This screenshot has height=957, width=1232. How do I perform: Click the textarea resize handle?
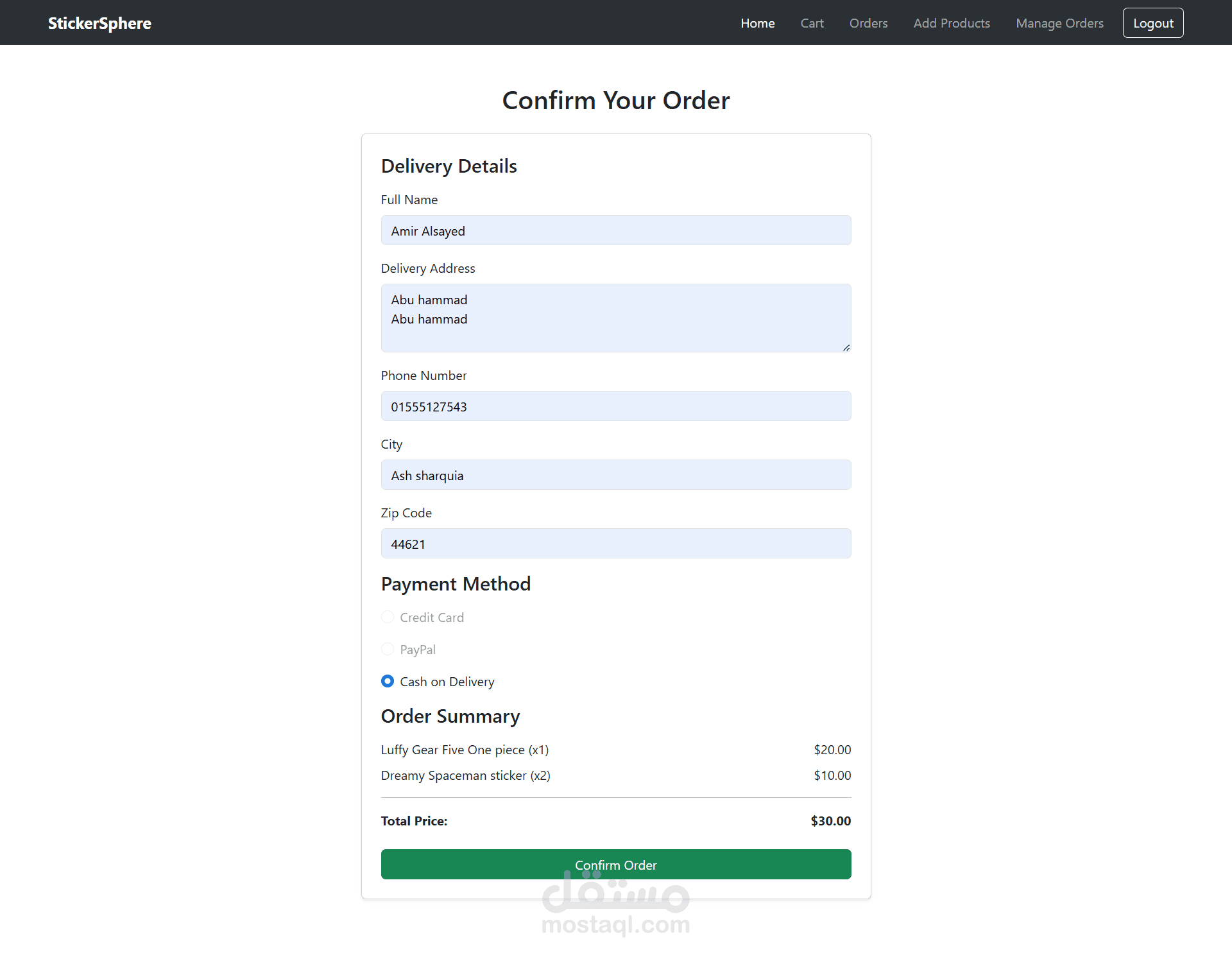tap(846, 347)
